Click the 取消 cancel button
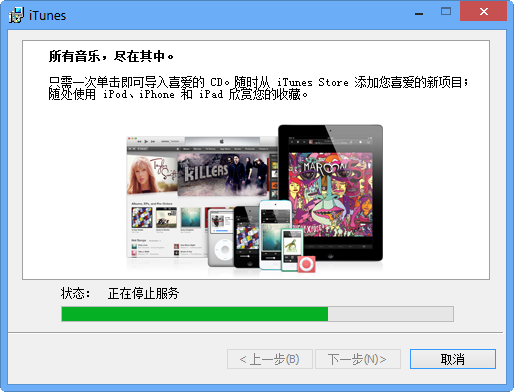 click(453, 359)
